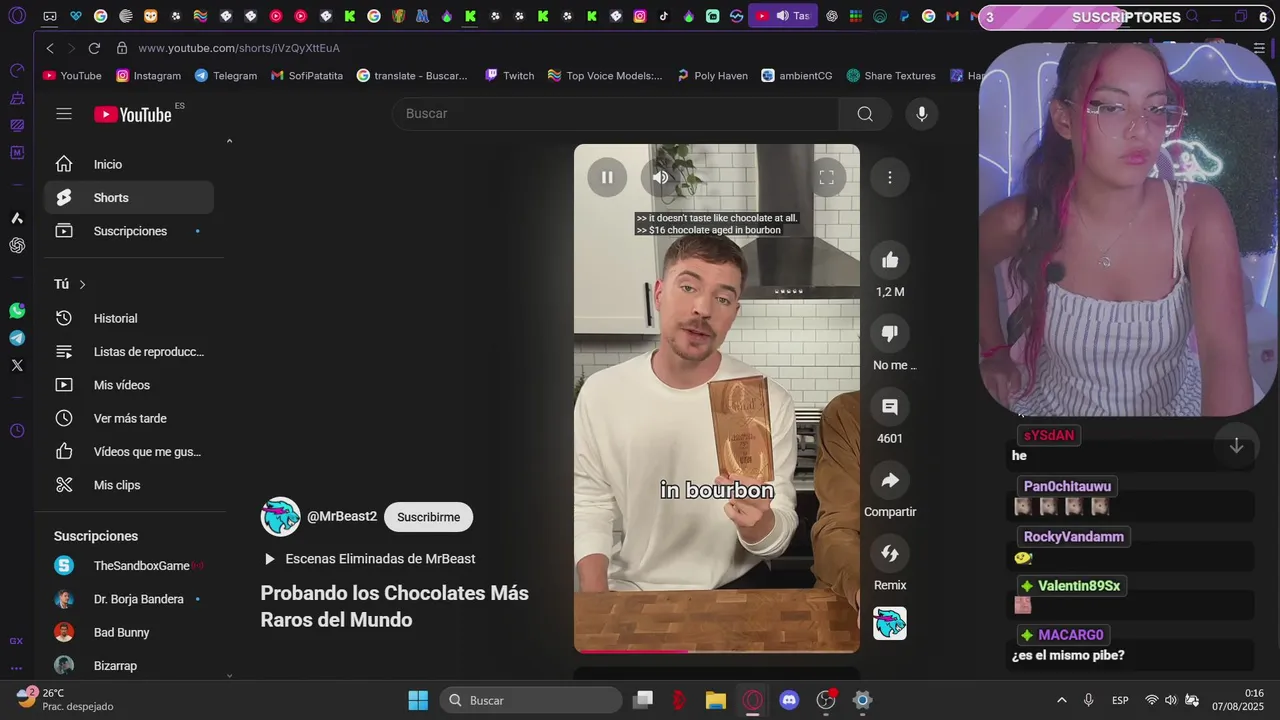Open the Opera menu logo

pyautogui.click(x=17, y=16)
